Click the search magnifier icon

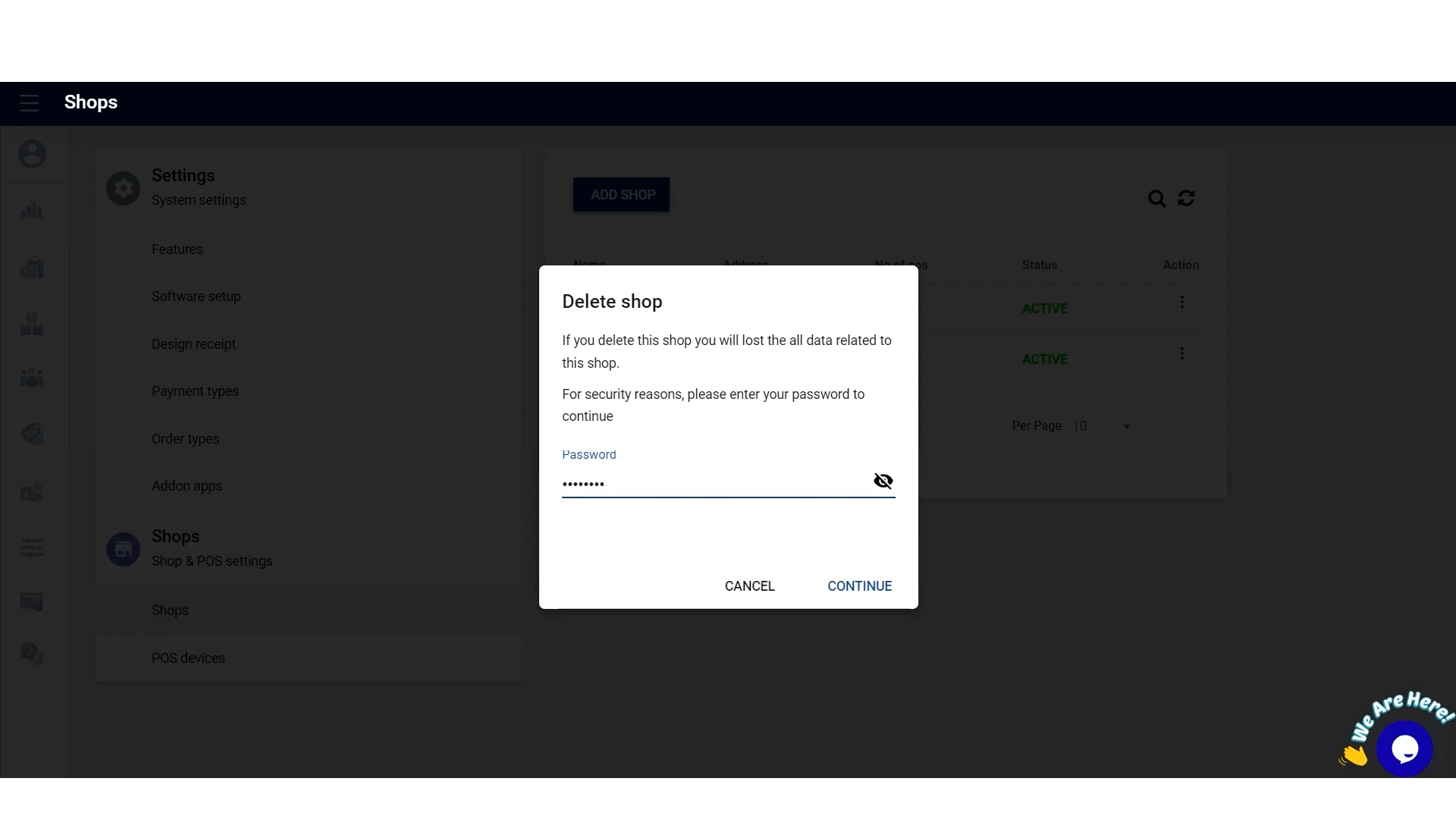[1156, 199]
